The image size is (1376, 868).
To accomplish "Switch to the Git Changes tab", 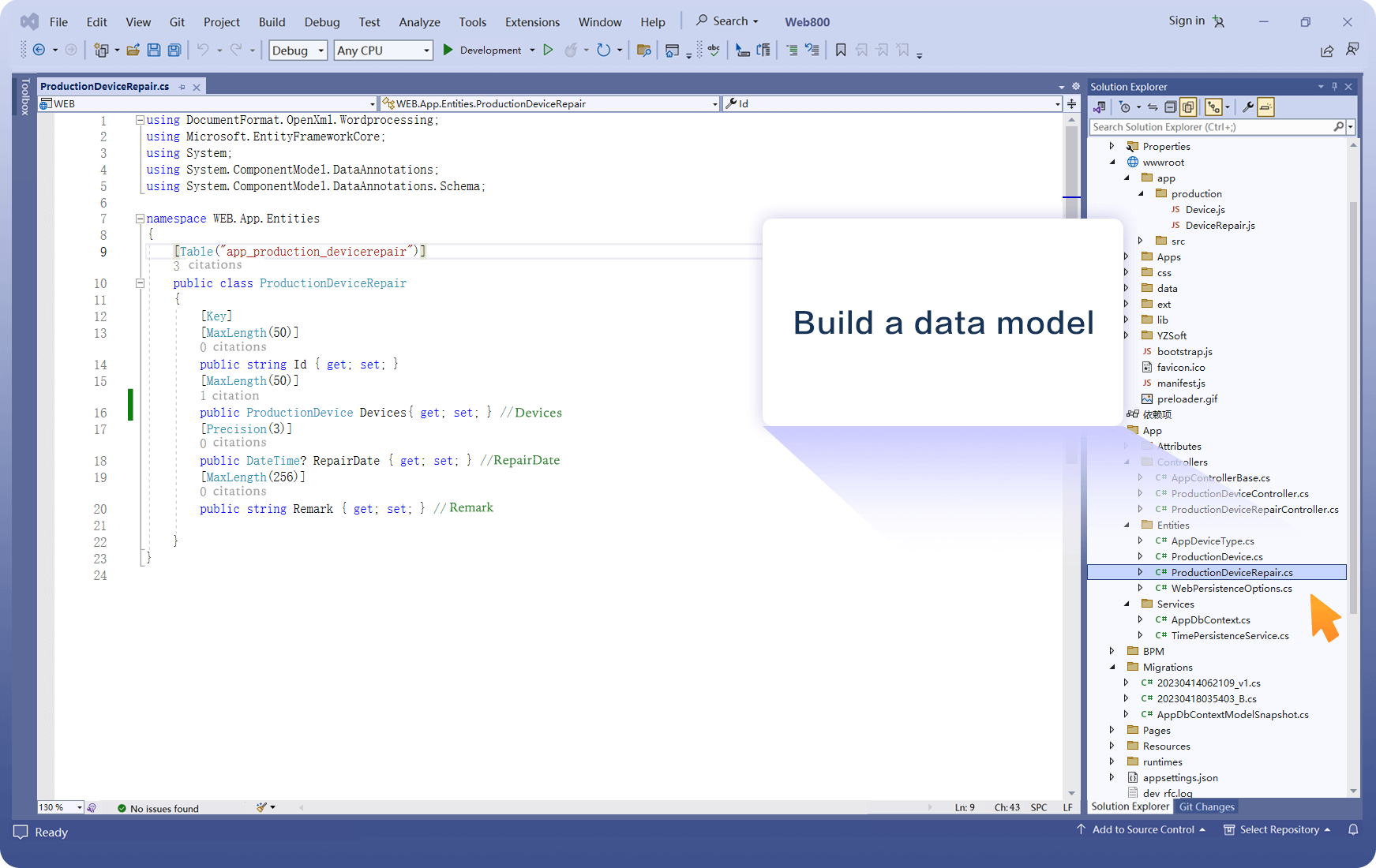I will click(x=1206, y=806).
